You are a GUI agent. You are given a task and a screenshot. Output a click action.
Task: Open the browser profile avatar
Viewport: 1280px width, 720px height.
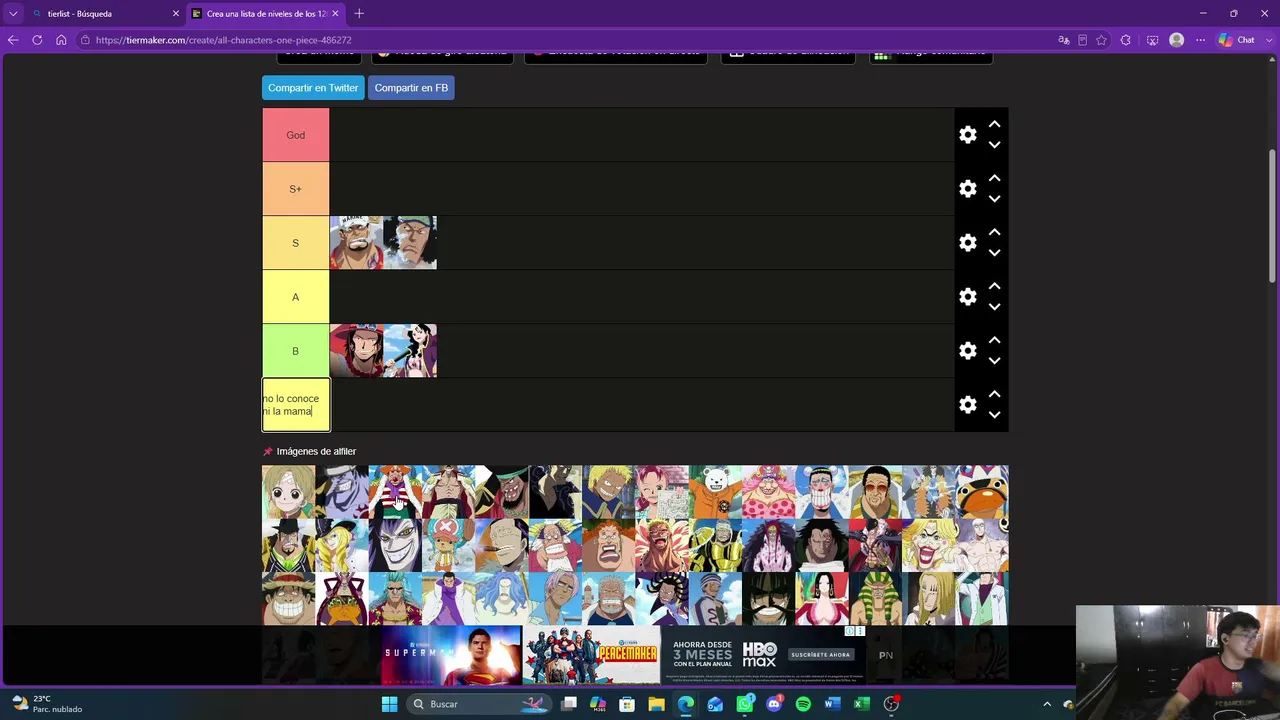(1176, 40)
